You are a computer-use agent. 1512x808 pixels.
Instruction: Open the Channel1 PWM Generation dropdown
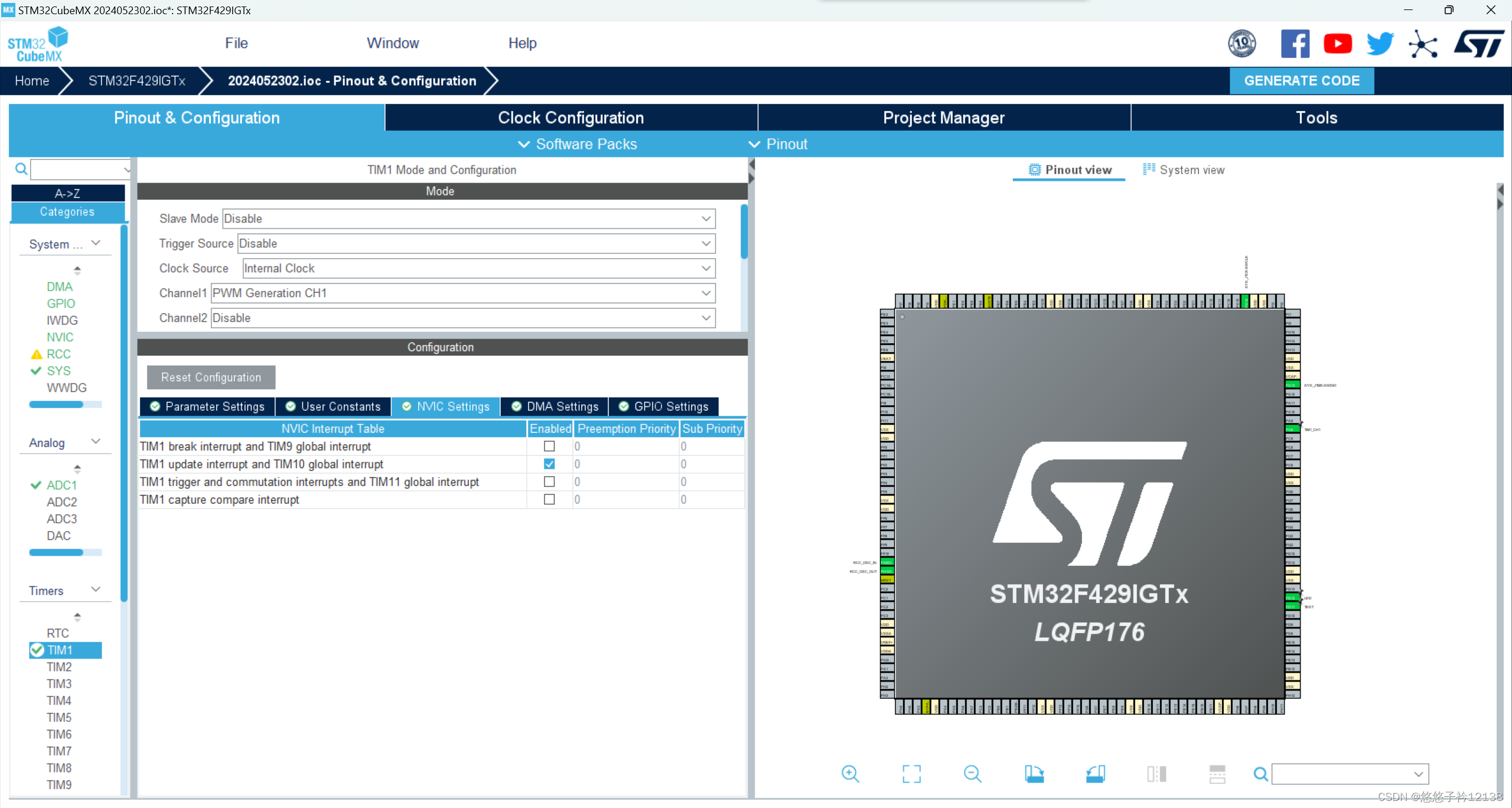click(706, 293)
